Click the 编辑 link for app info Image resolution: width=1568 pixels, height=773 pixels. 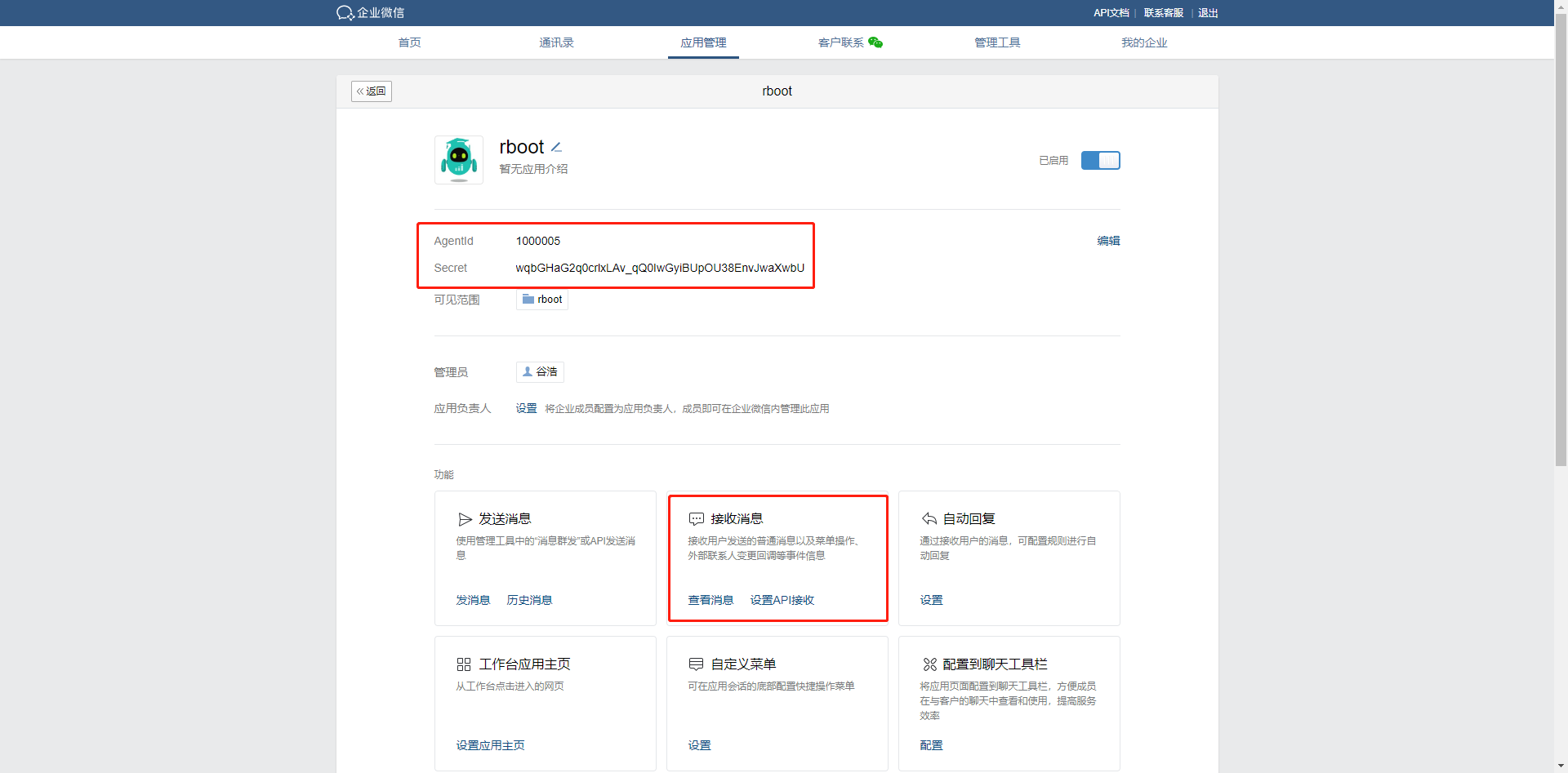pyautogui.click(x=1108, y=241)
